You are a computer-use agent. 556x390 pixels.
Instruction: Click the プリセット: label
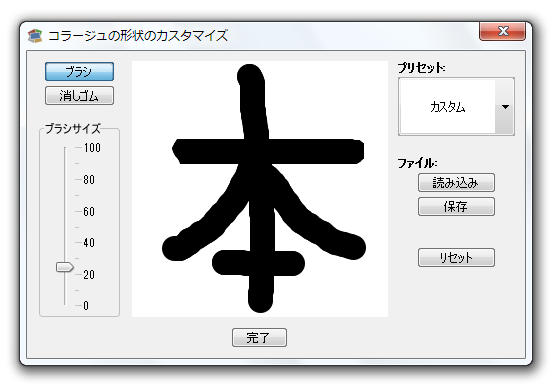coord(421,67)
